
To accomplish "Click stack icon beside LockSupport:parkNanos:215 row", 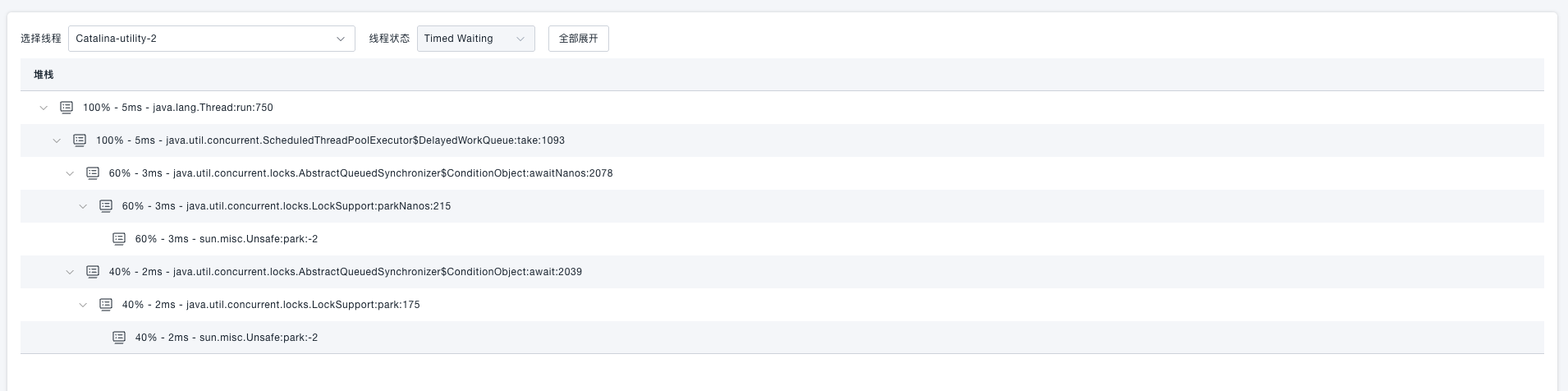I will [106, 206].
